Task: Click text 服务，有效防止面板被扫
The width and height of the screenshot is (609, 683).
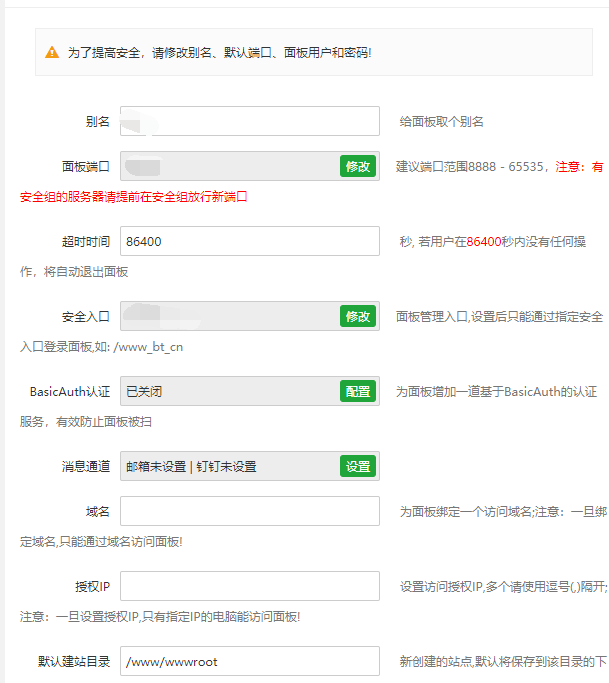Action: point(85,422)
